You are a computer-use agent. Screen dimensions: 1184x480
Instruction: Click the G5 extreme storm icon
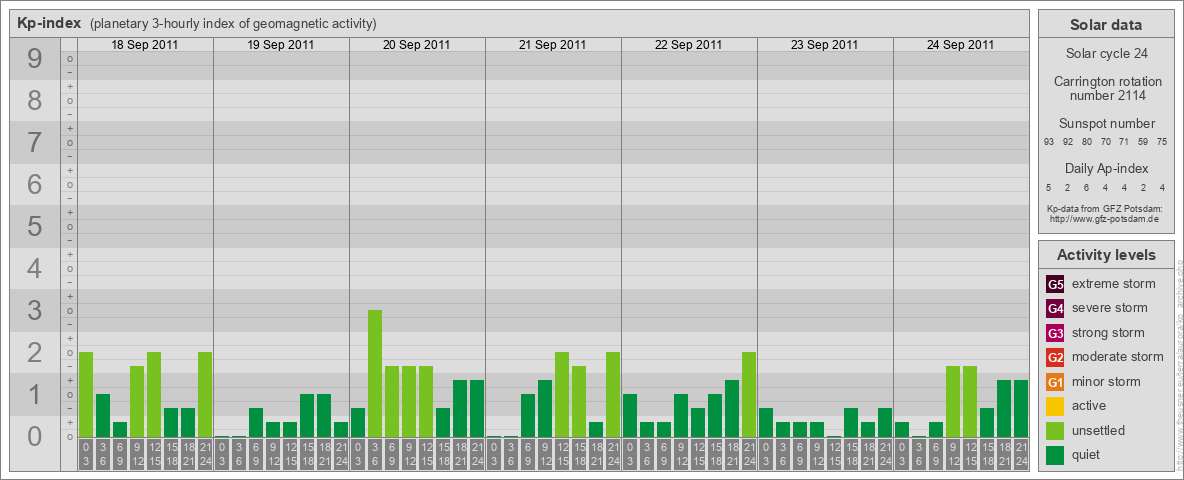pyautogui.click(x=1056, y=285)
